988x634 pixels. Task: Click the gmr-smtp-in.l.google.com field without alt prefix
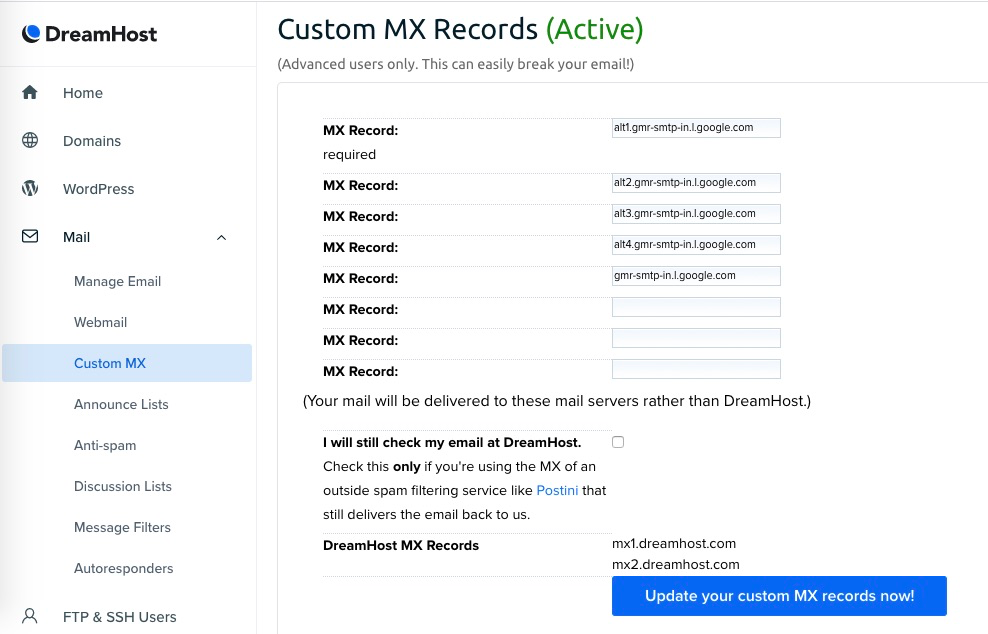[x=696, y=275]
